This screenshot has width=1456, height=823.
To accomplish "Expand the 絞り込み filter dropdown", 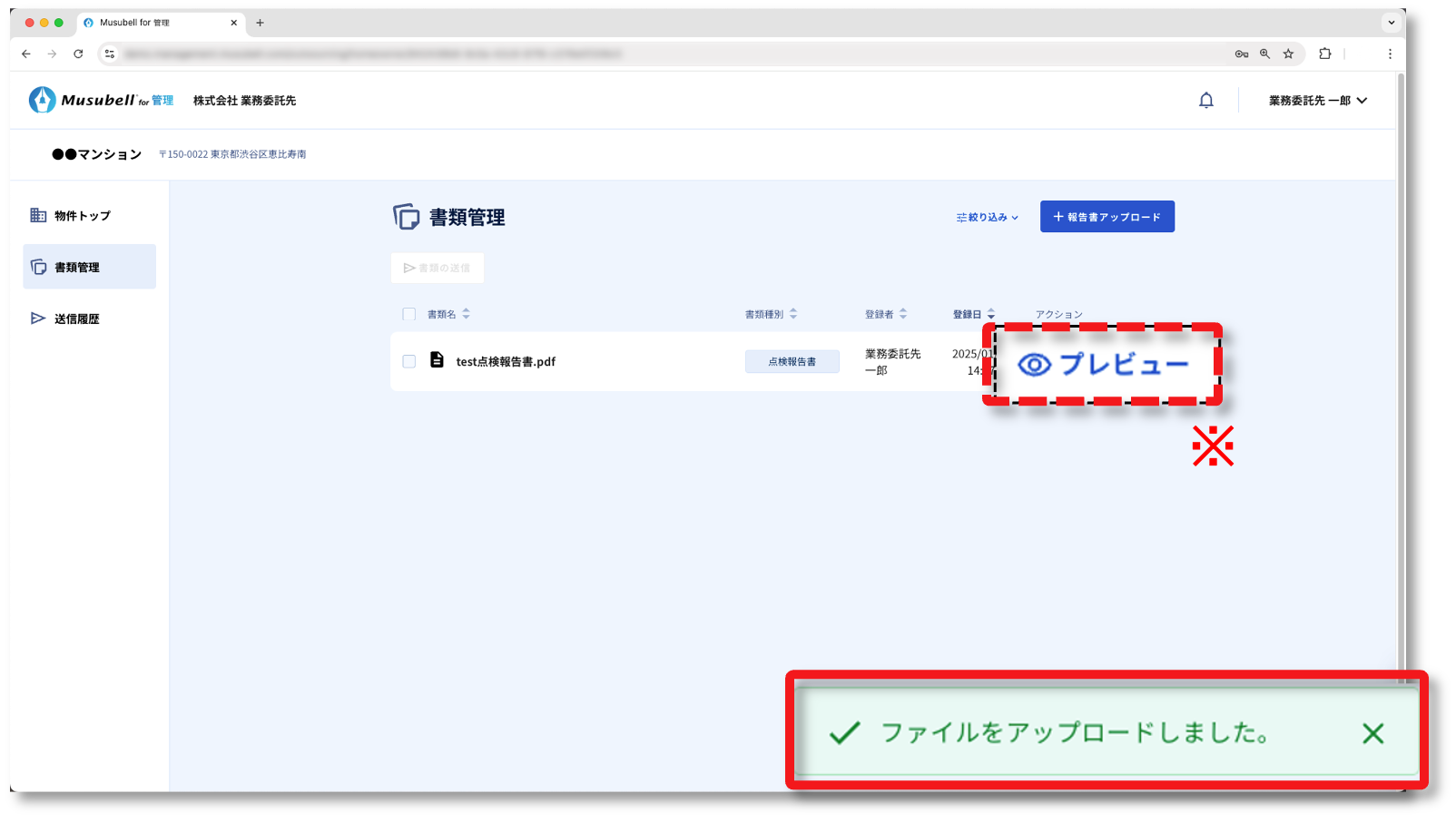I will 987,218.
